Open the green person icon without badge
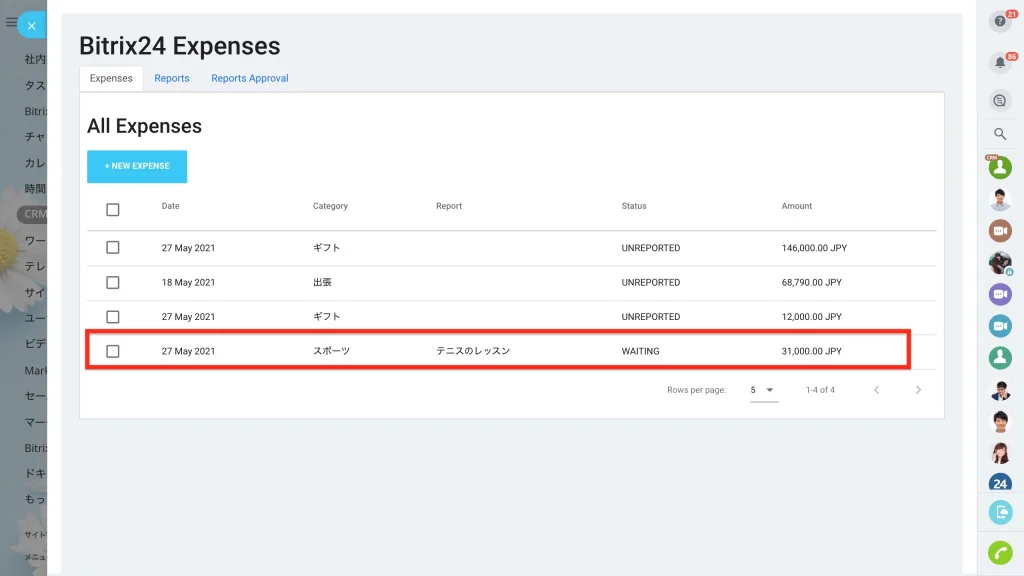1024x576 pixels. 1000,357
